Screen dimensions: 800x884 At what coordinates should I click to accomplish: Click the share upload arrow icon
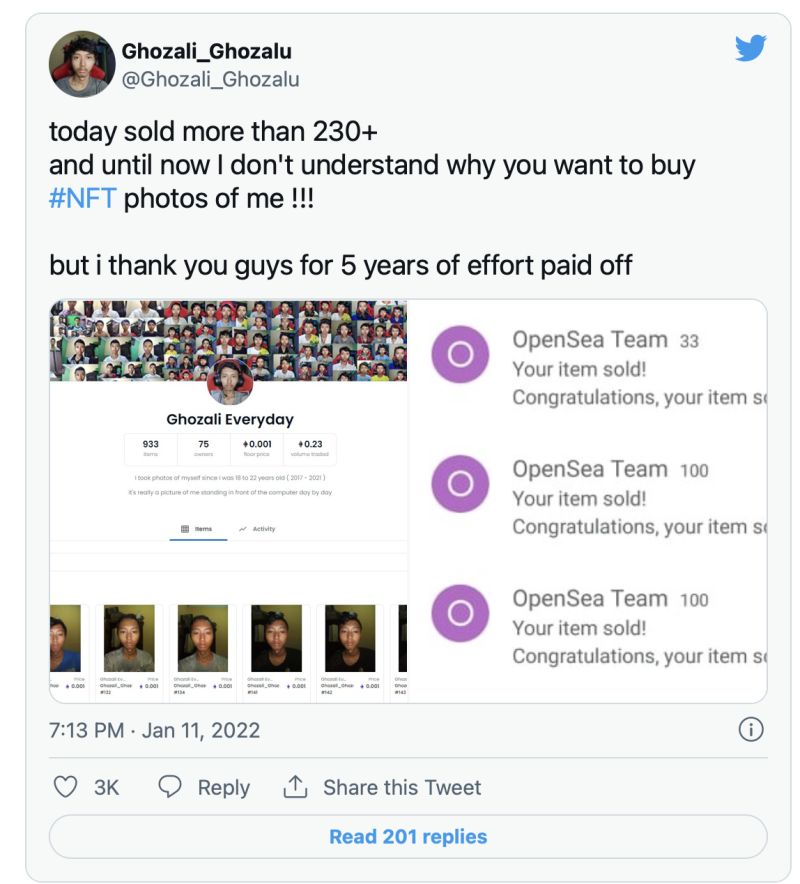pyautogui.click(x=295, y=787)
